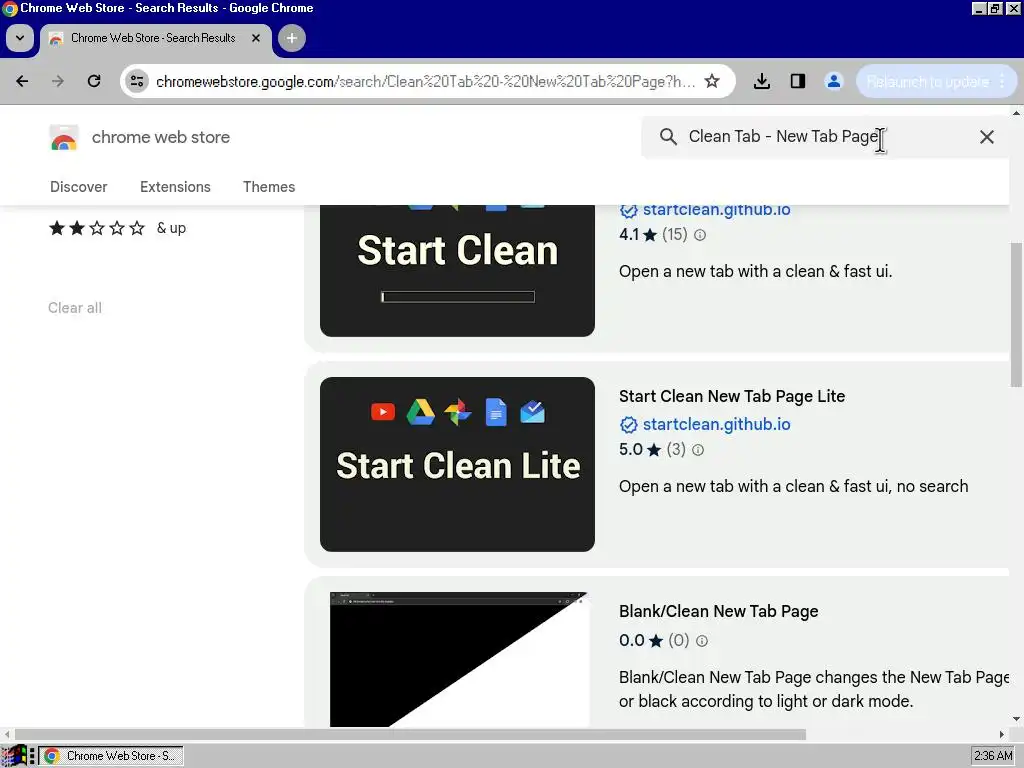Viewport: 1024px width, 768px height.
Task: Click info icon next to (3) ratings
Action: [x=697, y=450]
